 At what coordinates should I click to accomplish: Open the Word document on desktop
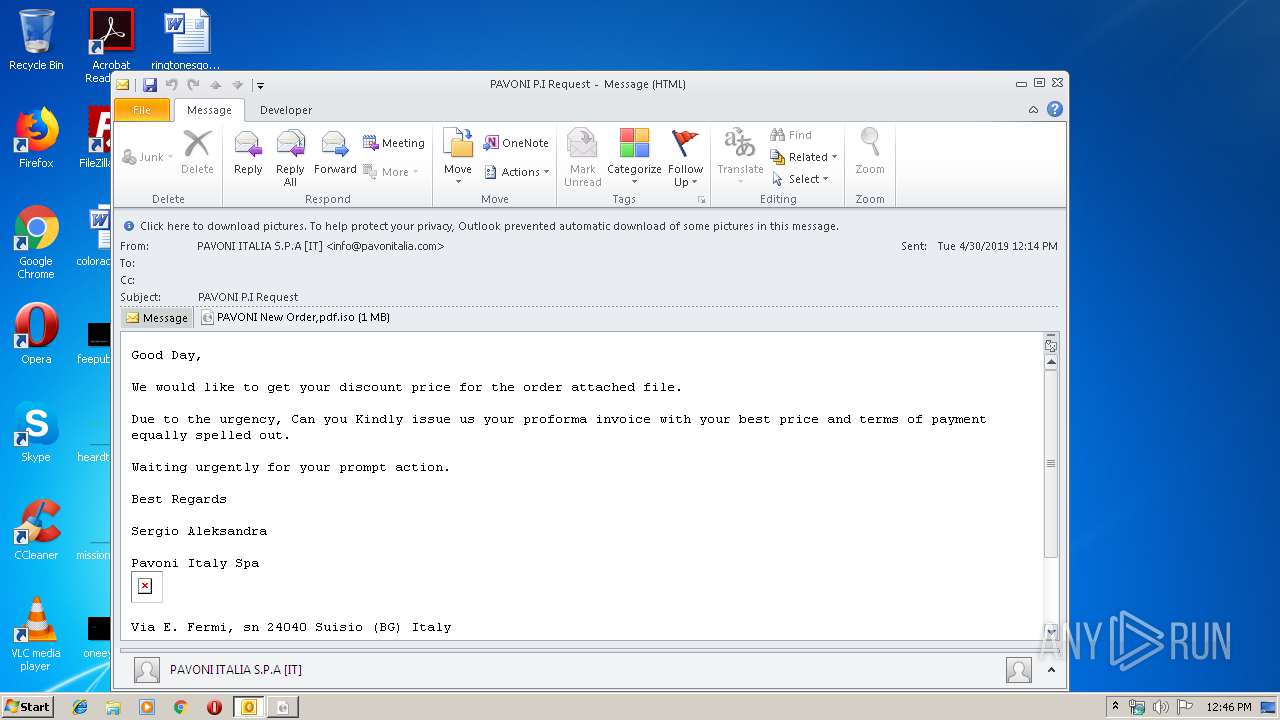coord(186,40)
